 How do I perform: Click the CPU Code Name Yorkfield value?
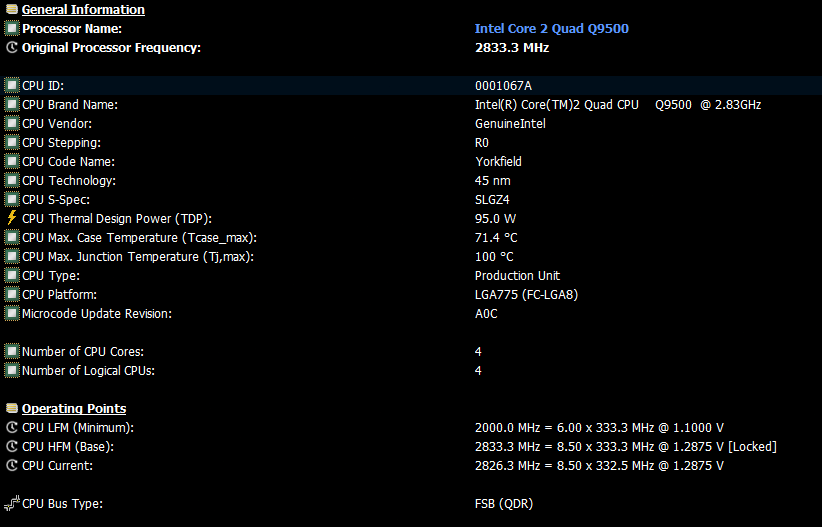[498, 162]
